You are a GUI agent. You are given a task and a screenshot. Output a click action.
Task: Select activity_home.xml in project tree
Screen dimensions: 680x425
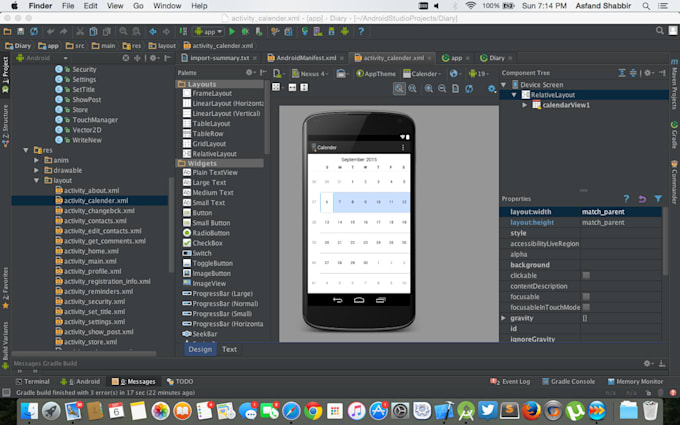(x=91, y=251)
